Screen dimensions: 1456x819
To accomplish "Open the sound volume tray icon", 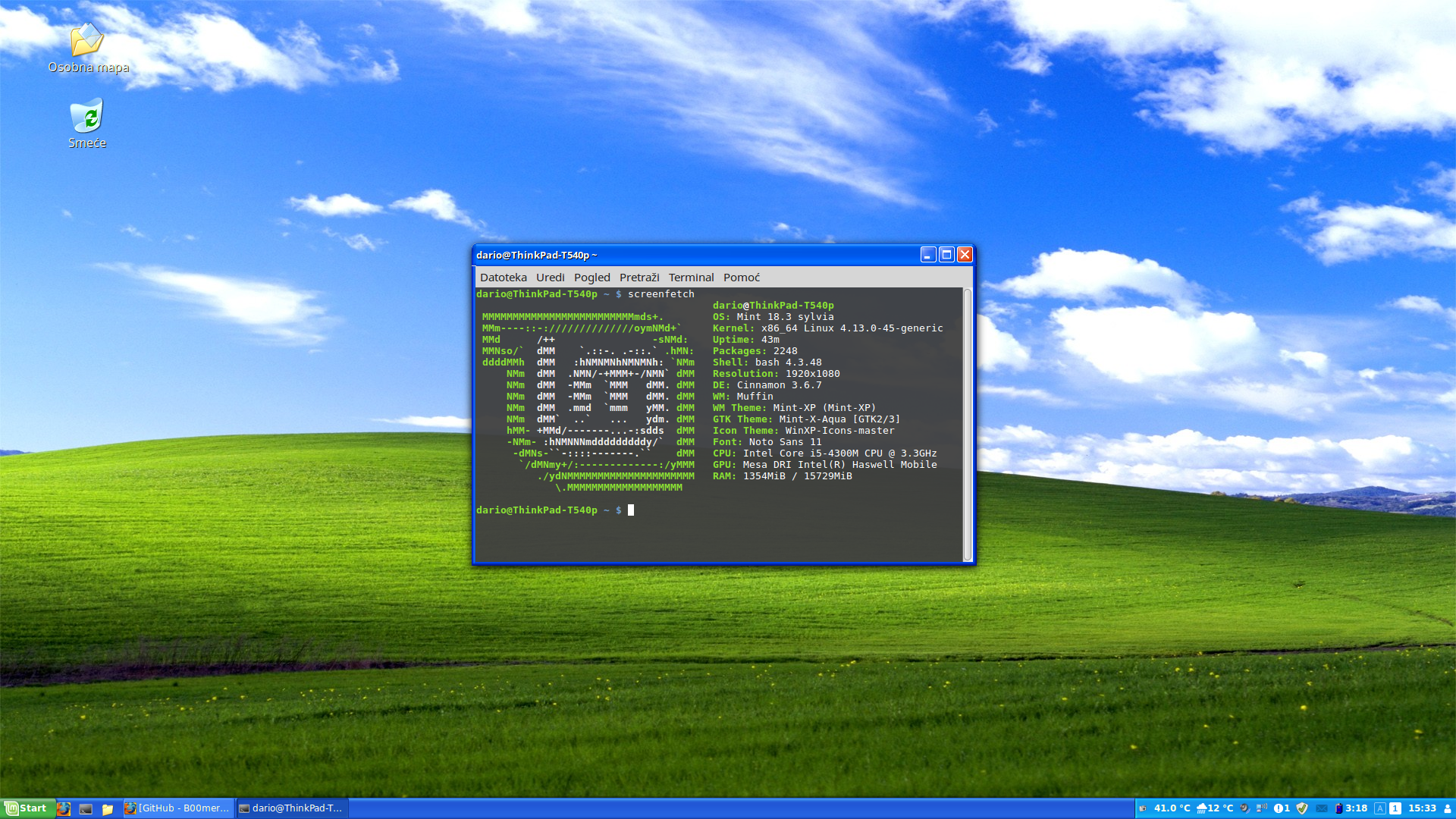I will click(x=1244, y=808).
